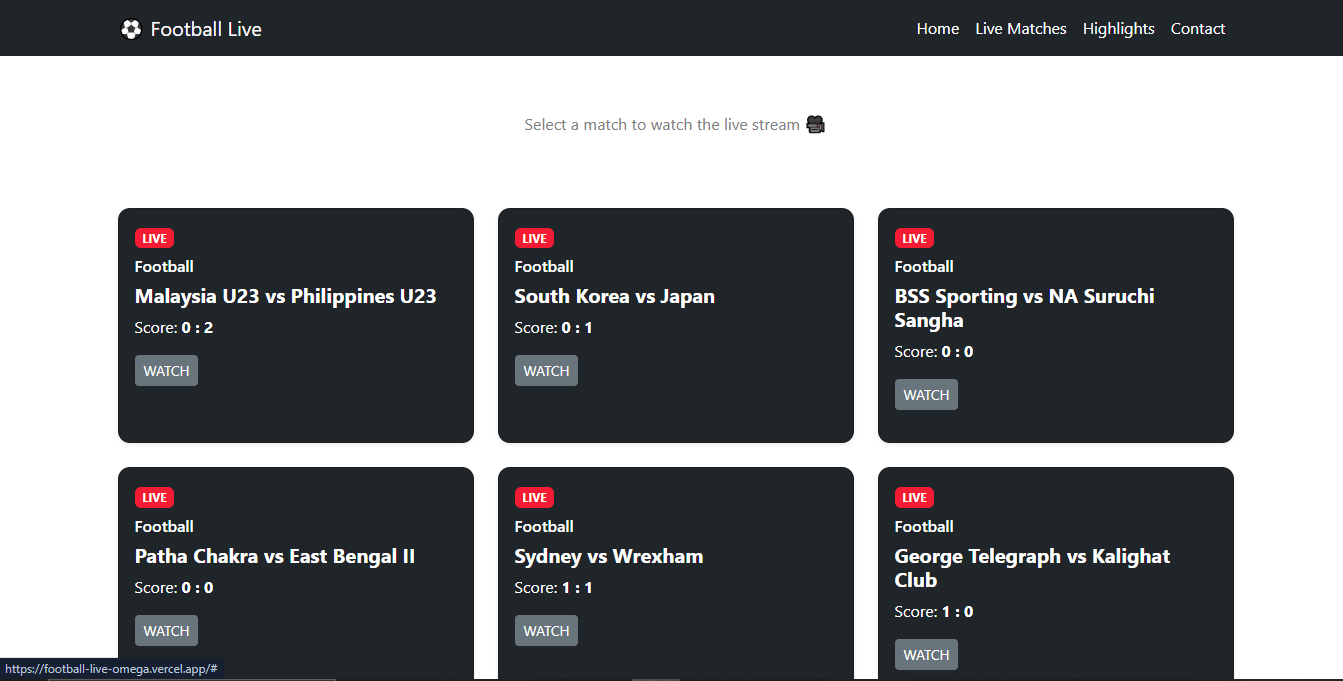Watch the Patha Chakra vs East Bengal II match
The image size is (1343, 681).
166,631
